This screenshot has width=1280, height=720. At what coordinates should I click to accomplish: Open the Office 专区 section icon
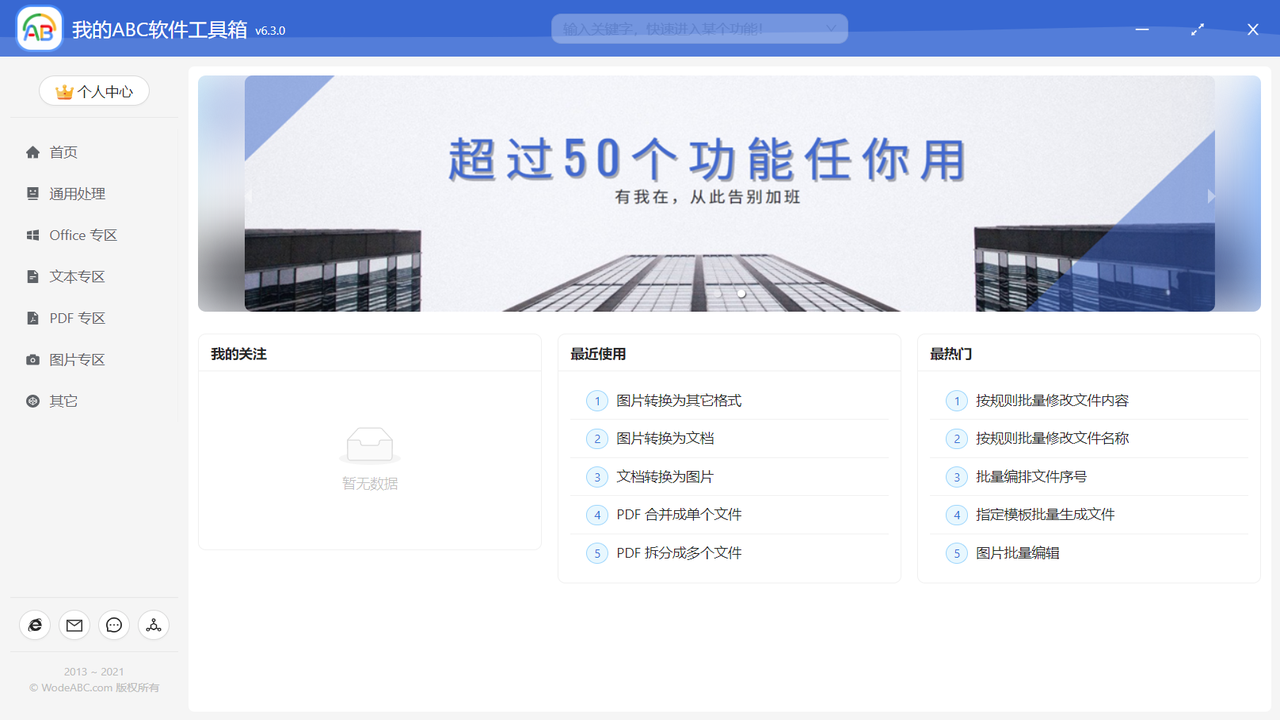point(32,234)
